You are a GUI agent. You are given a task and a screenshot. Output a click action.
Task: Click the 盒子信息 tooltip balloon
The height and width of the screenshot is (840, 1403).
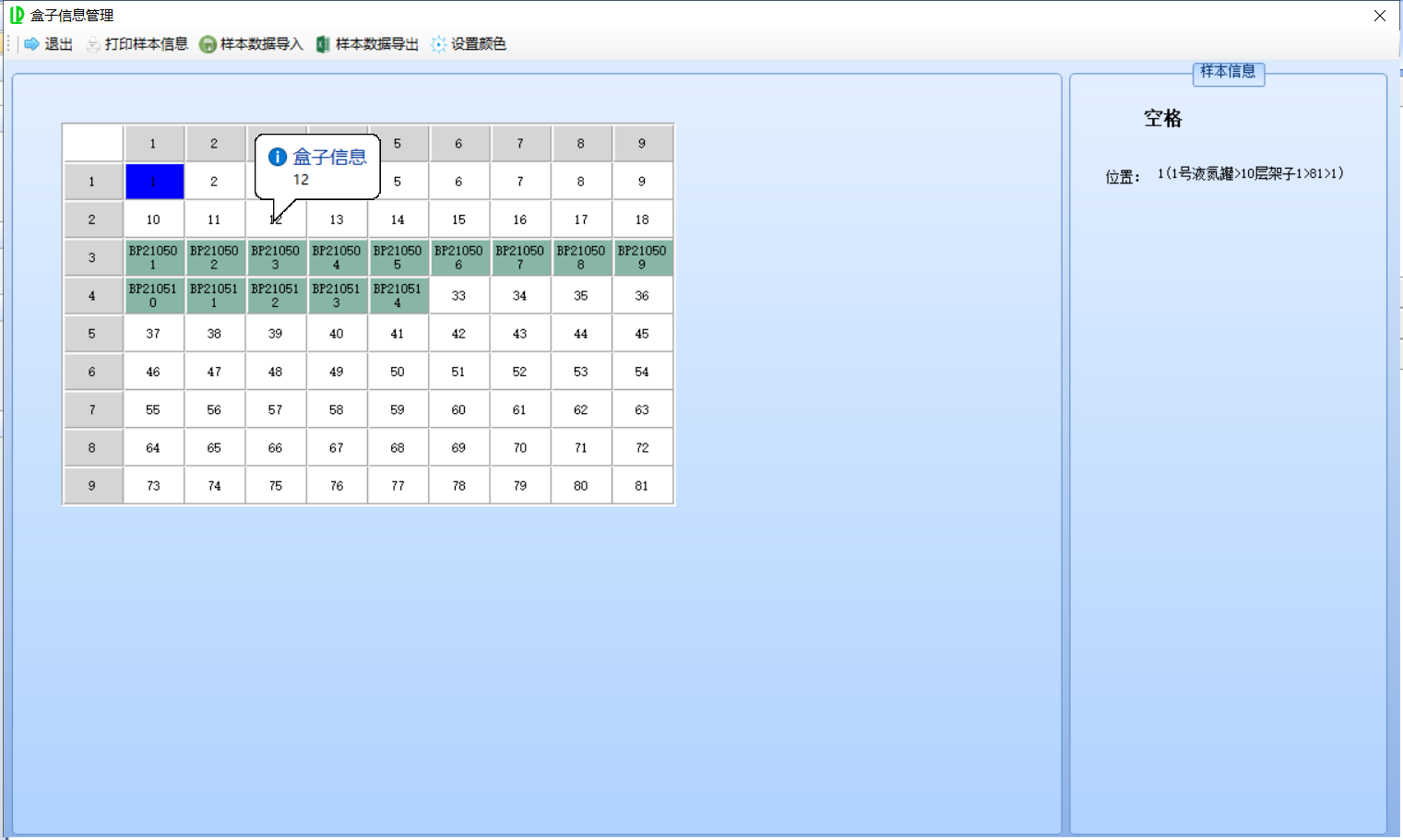coord(317,167)
